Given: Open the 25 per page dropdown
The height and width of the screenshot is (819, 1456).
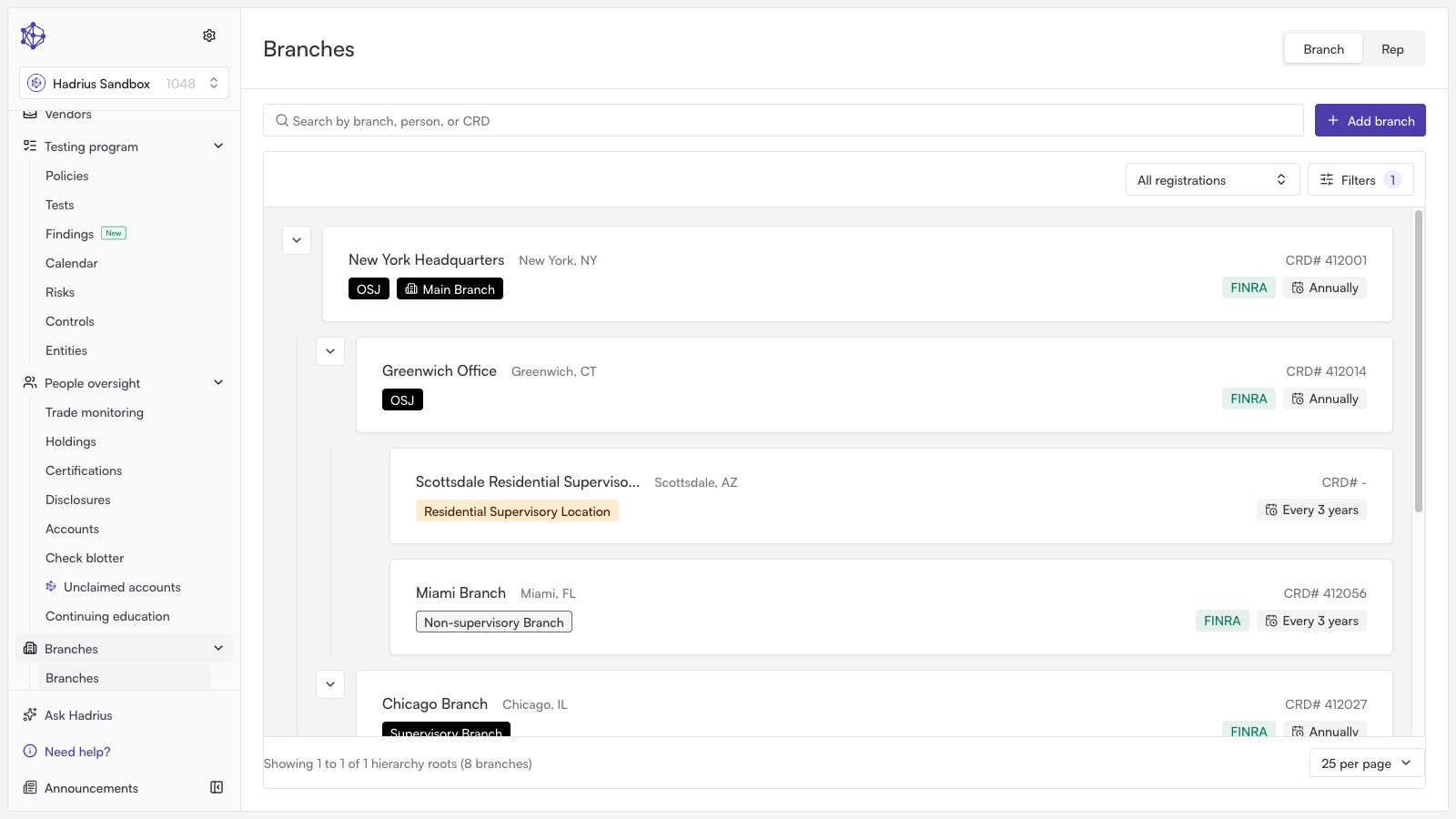Looking at the screenshot, I should [1367, 763].
